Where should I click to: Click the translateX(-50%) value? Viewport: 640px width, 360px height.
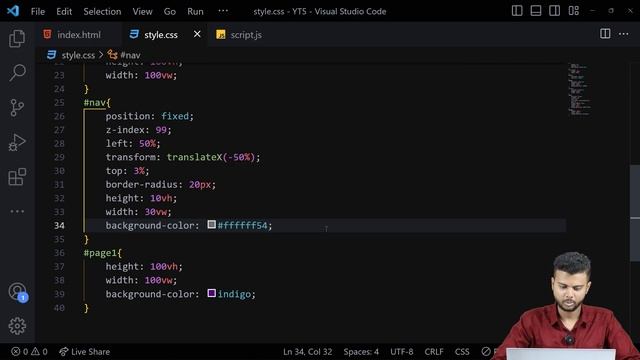211,157
